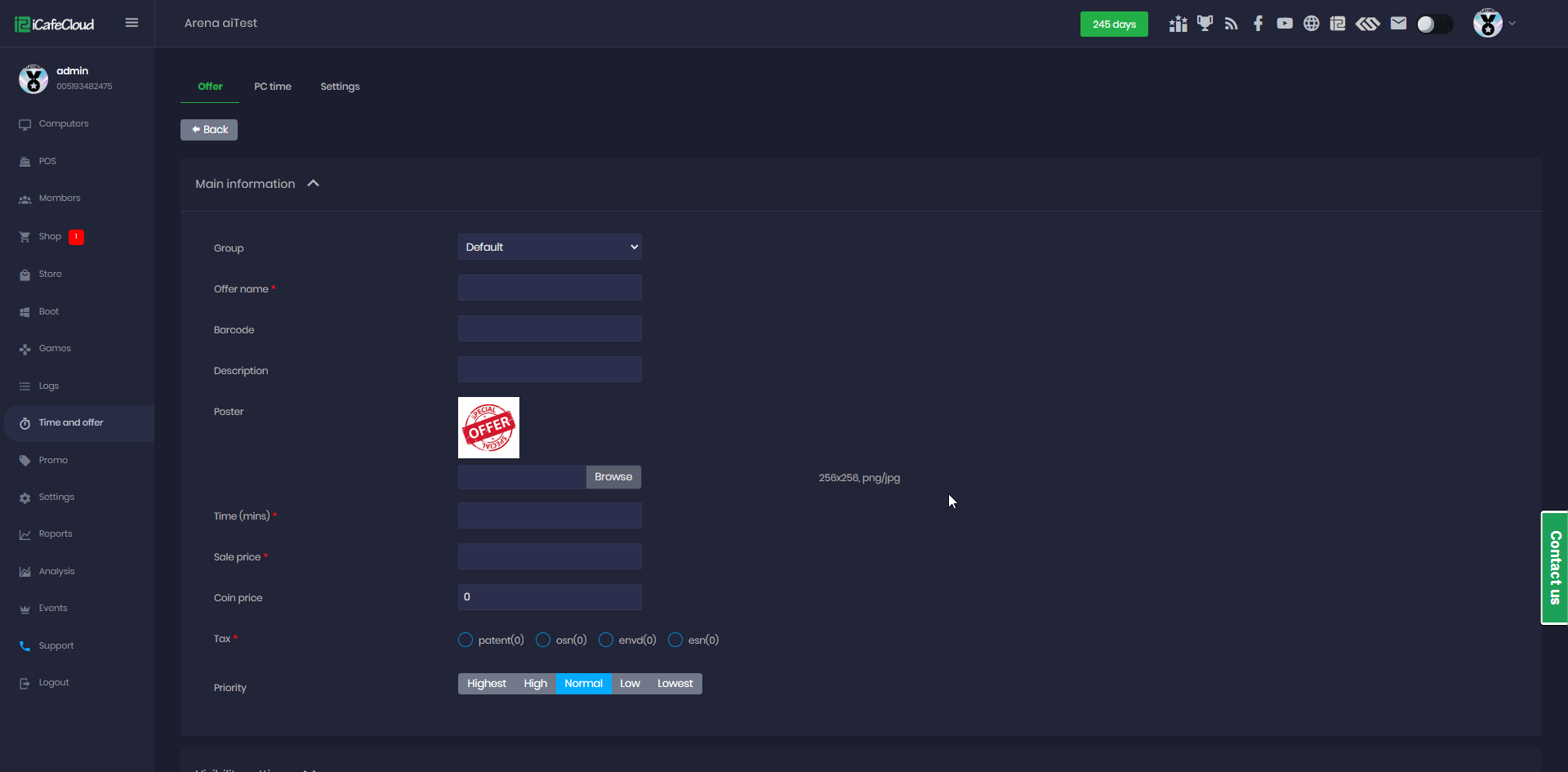Click the iCafeCloud logo
The height and width of the screenshot is (772, 1568).
coord(55,25)
